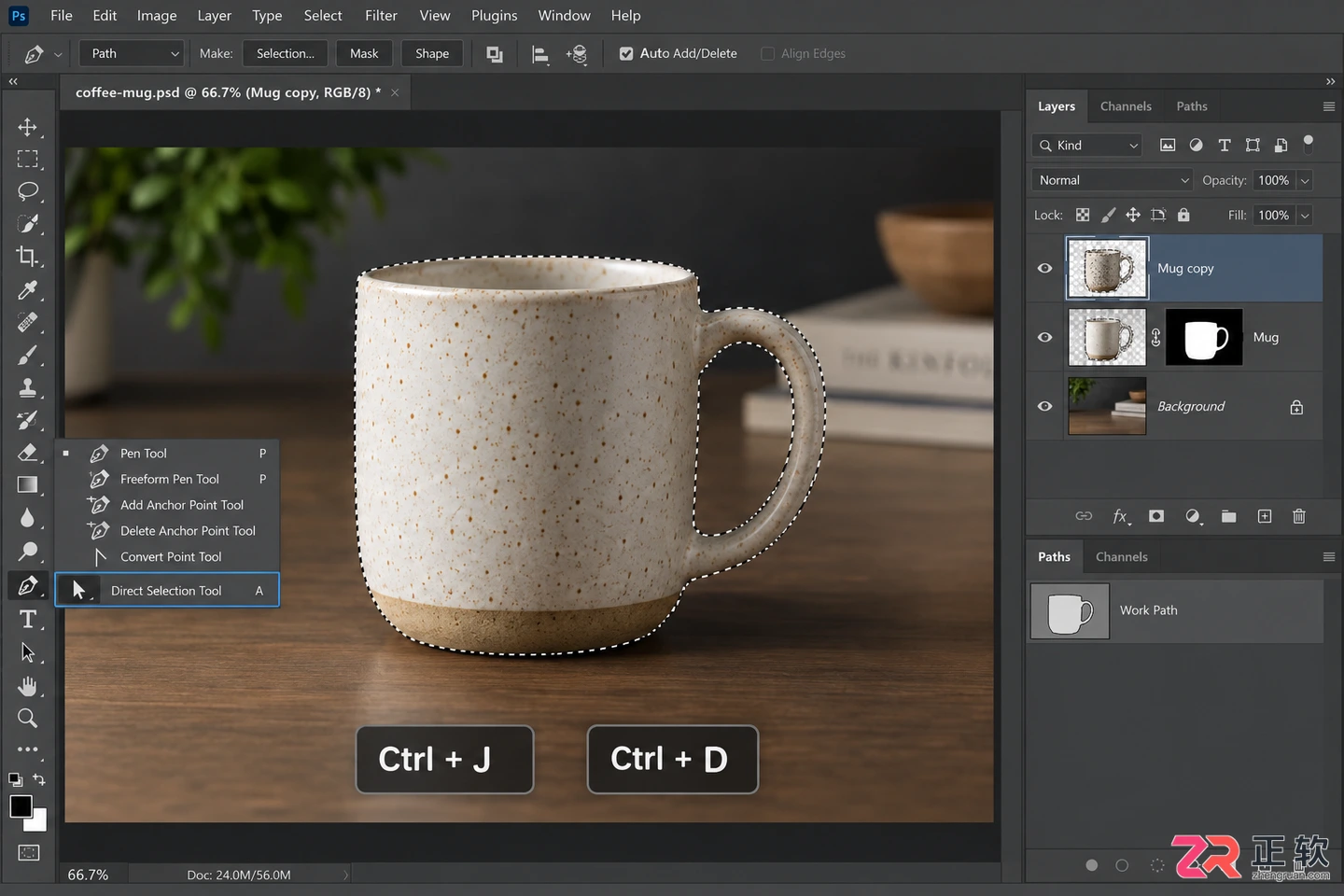Open the blend mode Normal dropdown
The image size is (1344, 896).
pyautogui.click(x=1113, y=180)
